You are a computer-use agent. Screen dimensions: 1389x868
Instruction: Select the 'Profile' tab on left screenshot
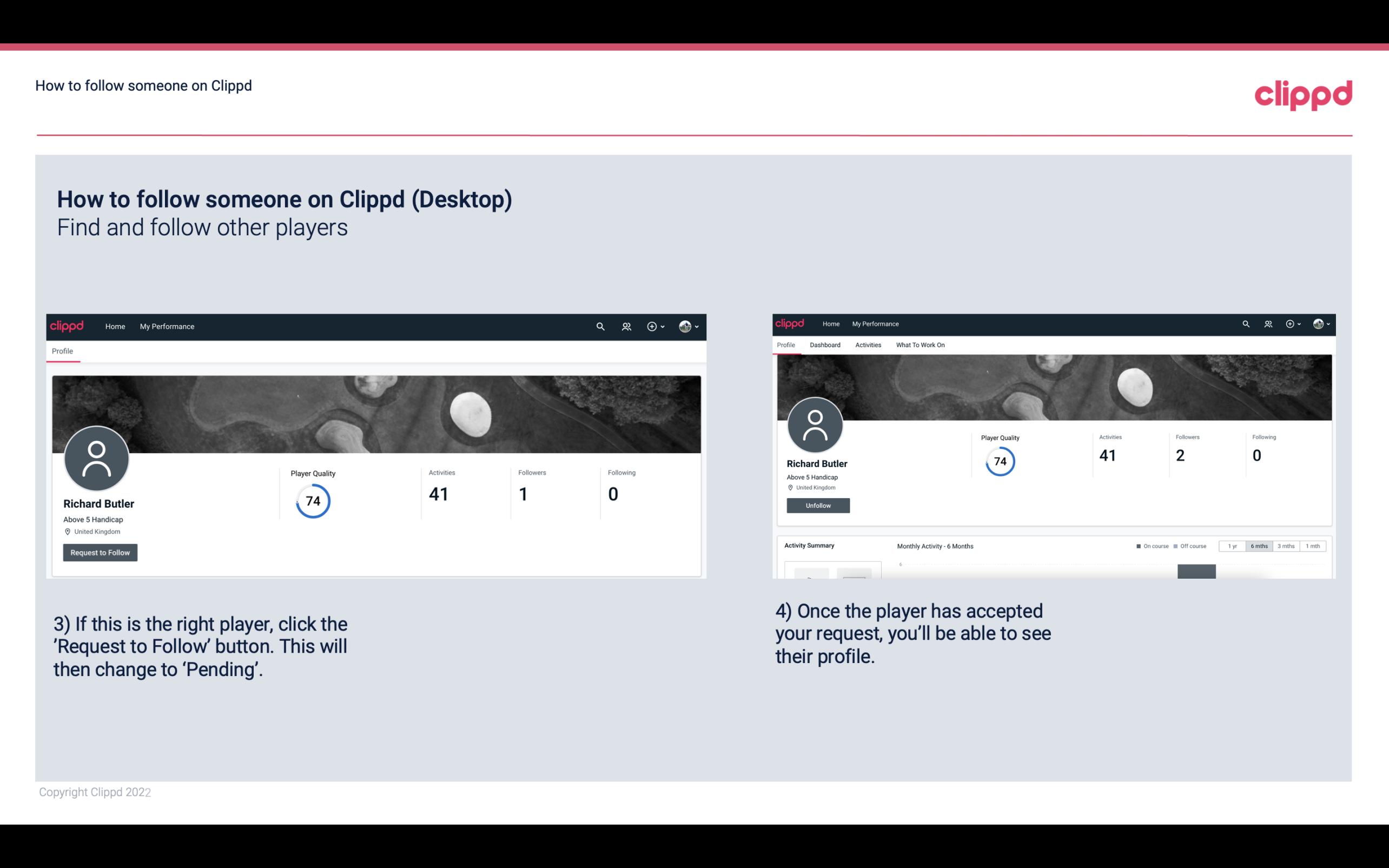click(62, 351)
